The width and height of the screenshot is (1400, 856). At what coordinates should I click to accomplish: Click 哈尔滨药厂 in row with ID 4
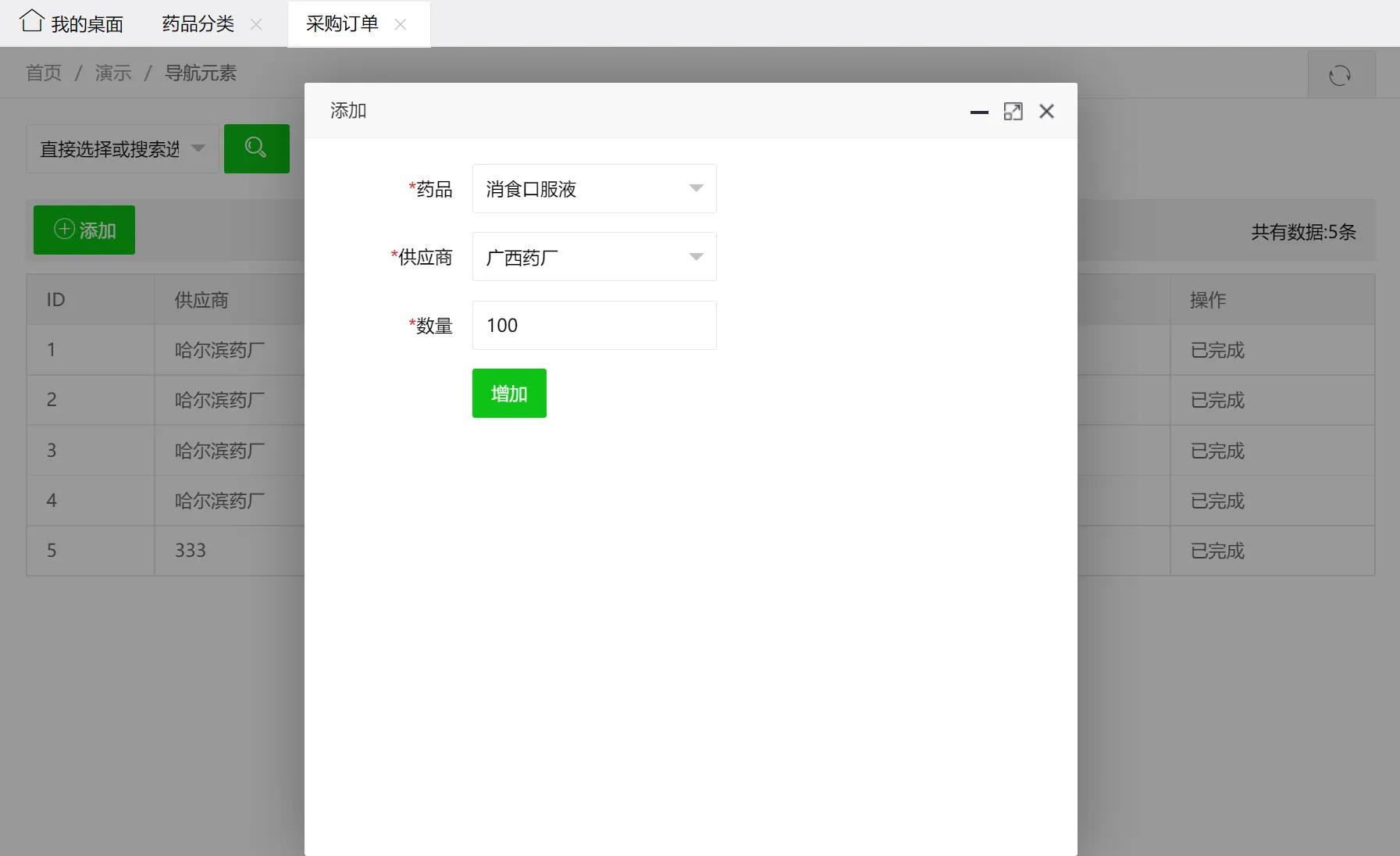[x=219, y=501]
